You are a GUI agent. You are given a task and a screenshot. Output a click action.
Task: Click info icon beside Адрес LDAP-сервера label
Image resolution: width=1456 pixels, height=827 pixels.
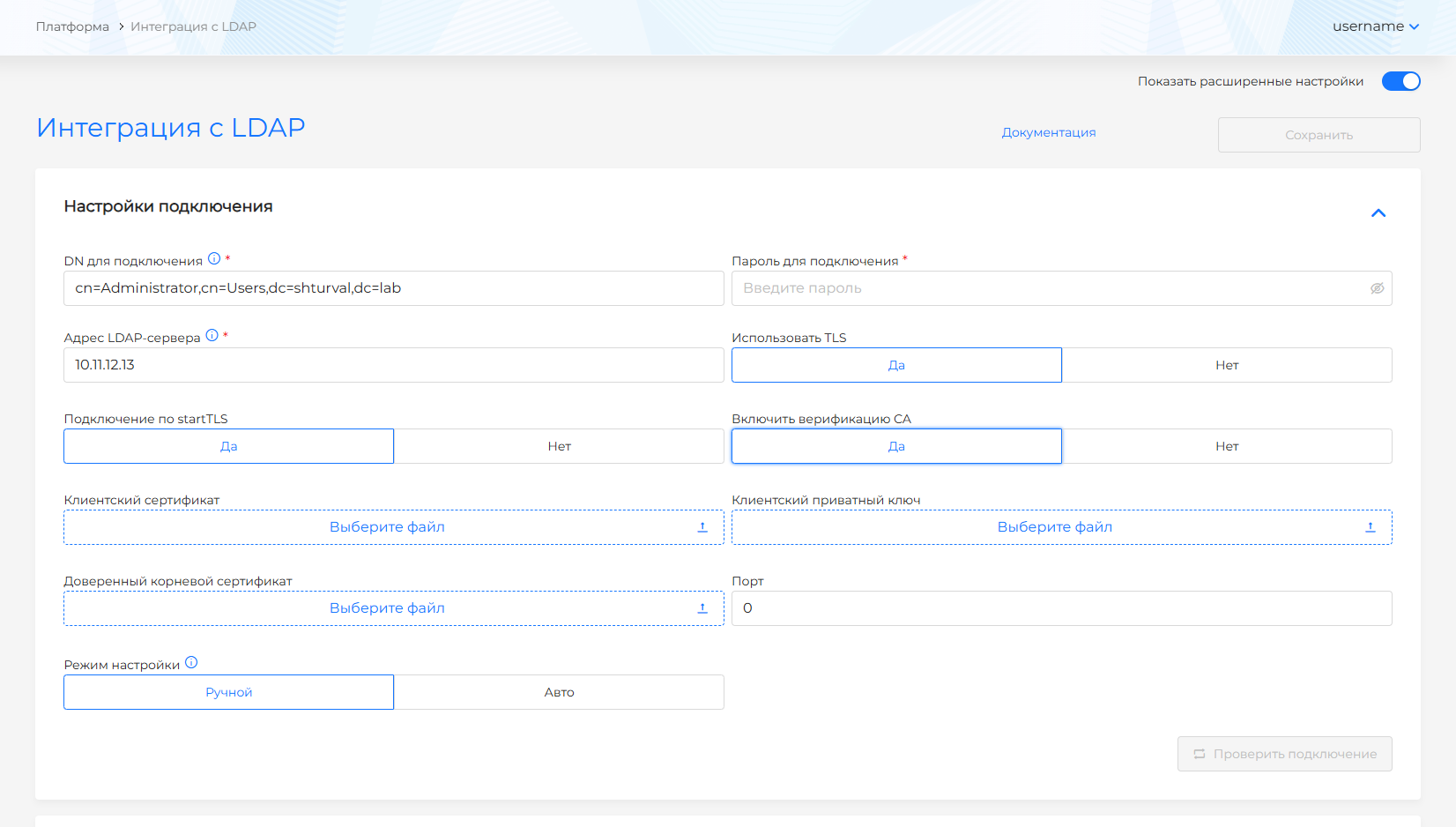click(212, 336)
